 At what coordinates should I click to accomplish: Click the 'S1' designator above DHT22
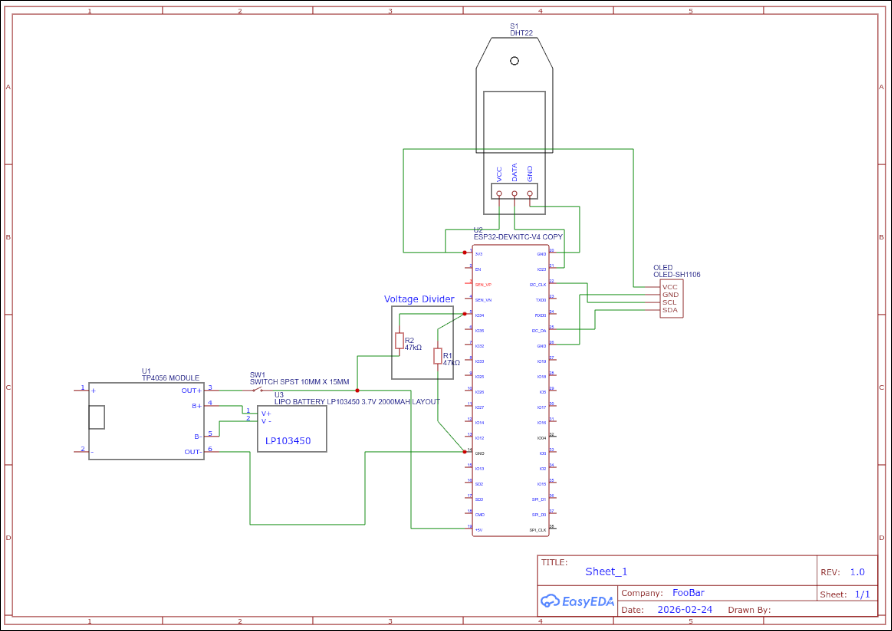click(x=514, y=26)
